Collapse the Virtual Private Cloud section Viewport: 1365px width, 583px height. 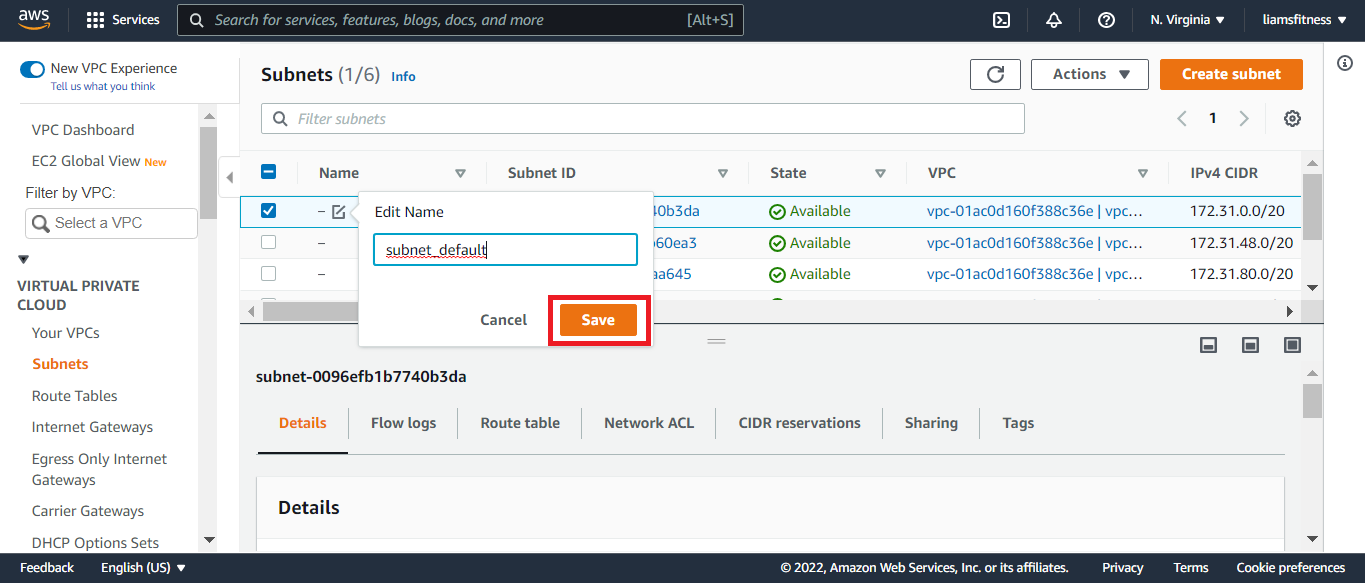pos(24,260)
